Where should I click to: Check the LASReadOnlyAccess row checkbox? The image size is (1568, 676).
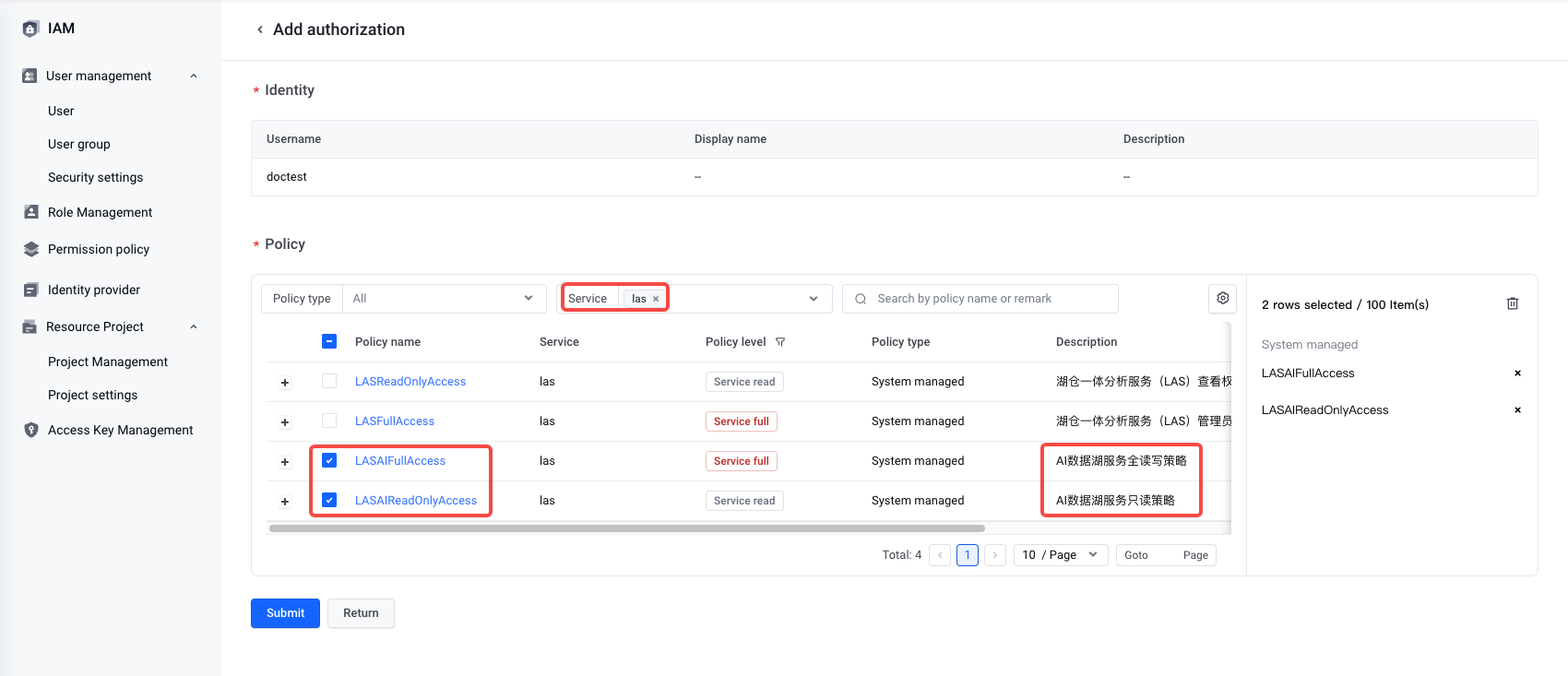coord(329,381)
